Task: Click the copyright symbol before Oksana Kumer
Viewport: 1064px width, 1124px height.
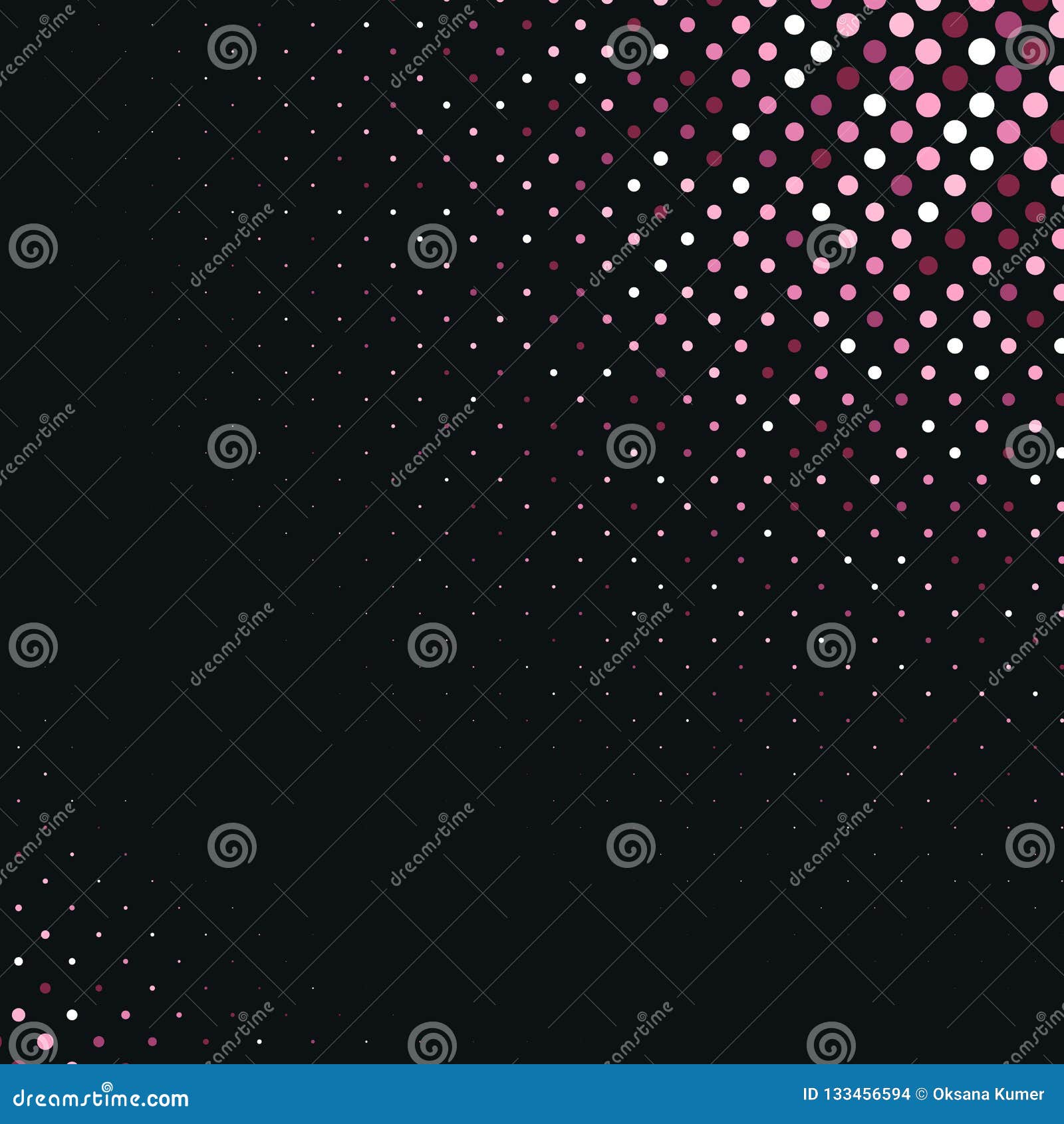Action: (x=921, y=1096)
